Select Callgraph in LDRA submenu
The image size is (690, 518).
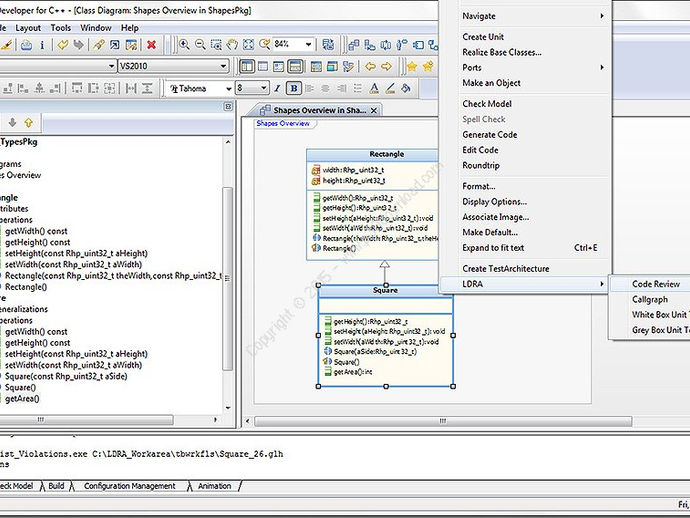(x=650, y=299)
